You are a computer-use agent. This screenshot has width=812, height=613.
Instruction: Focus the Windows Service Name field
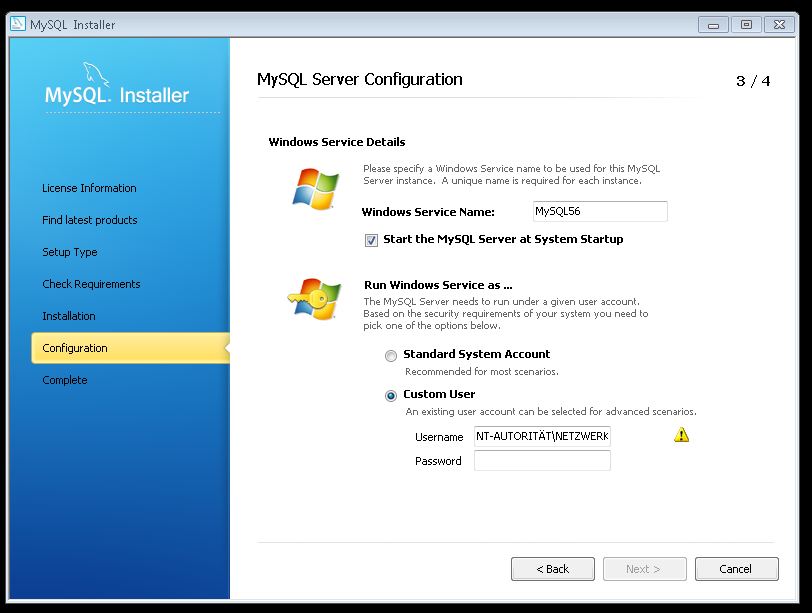[x=600, y=211]
